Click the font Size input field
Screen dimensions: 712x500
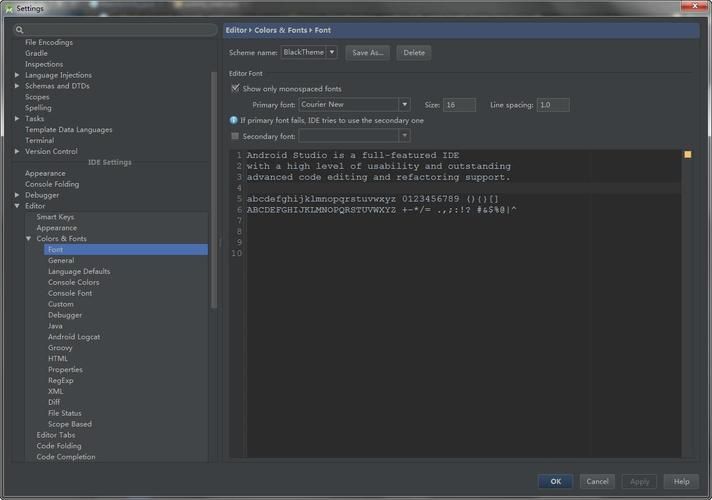pyautogui.click(x=459, y=104)
